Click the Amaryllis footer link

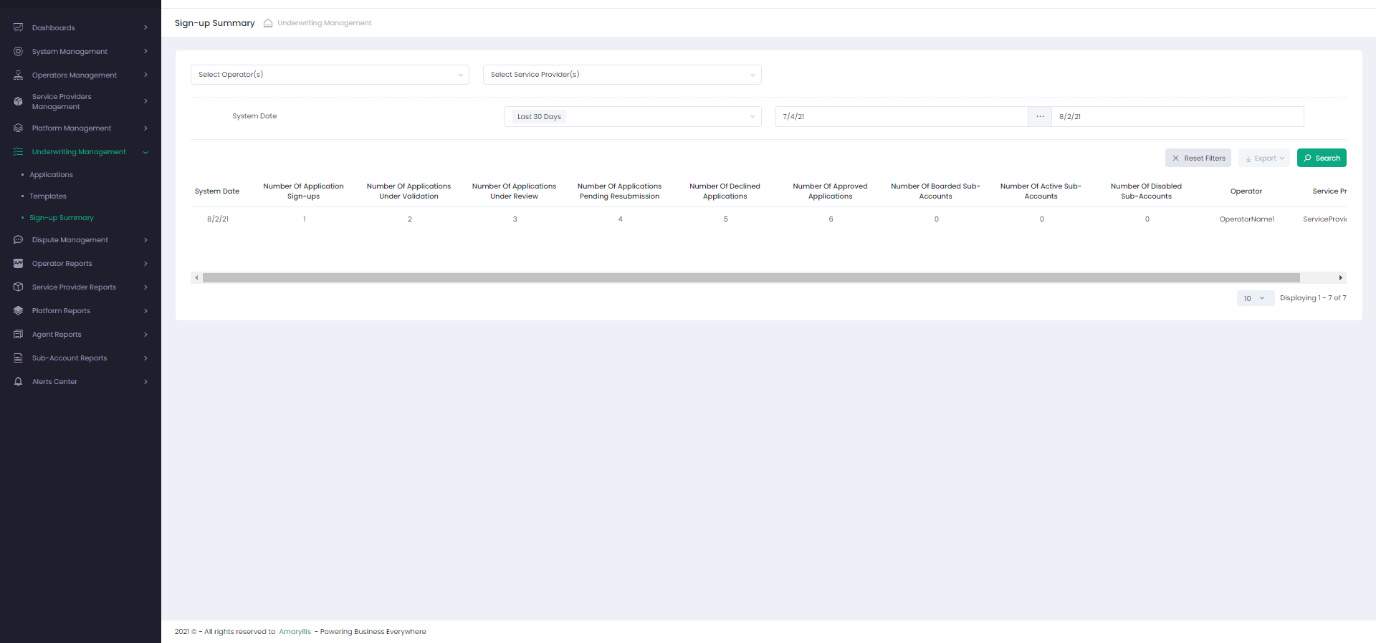295,632
